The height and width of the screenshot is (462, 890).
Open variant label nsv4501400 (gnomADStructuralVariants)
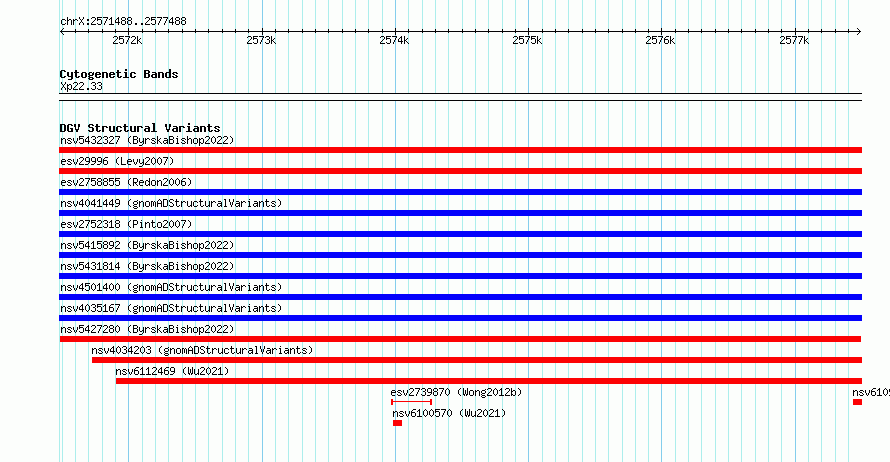point(171,287)
